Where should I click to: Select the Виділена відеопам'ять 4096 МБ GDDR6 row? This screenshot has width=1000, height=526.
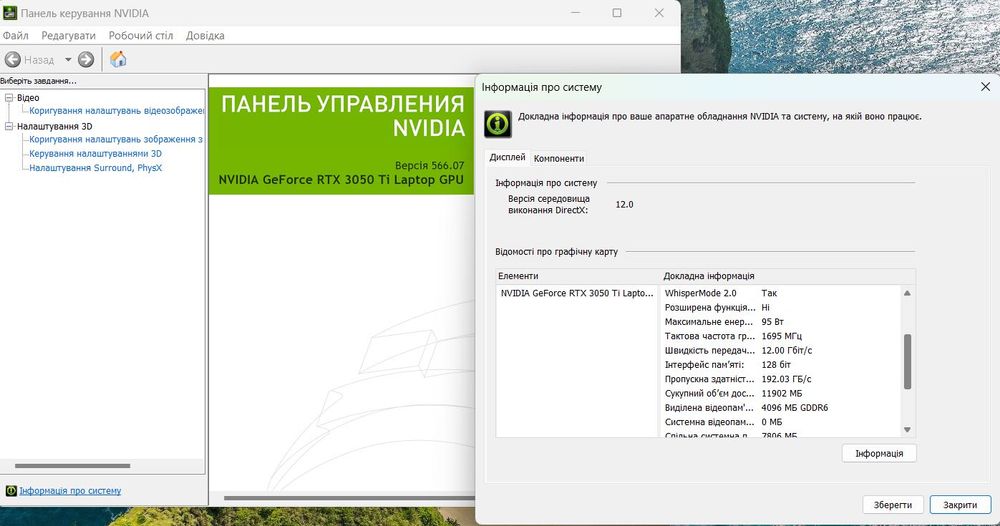pos(781,407)
